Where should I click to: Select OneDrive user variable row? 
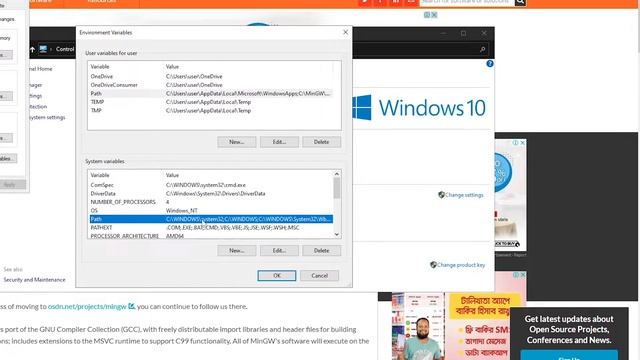pos(211,76)
